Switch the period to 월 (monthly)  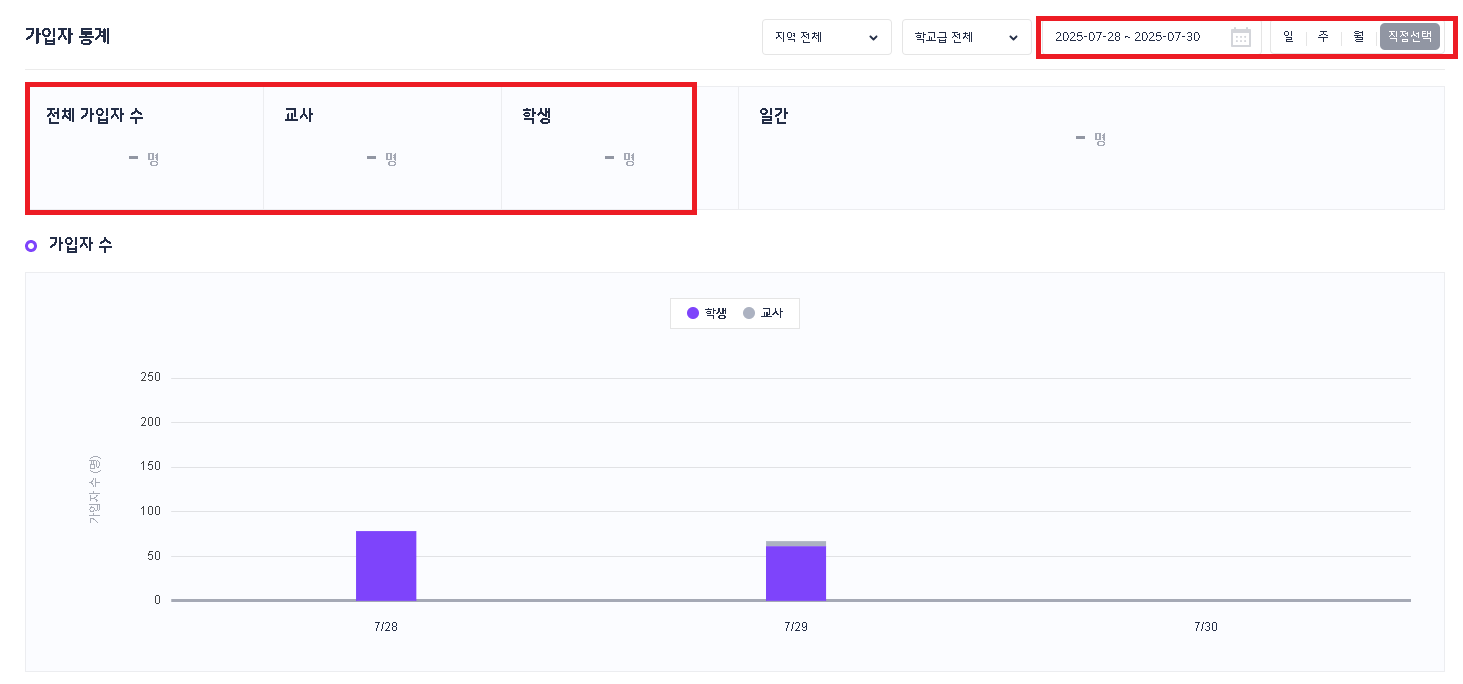[1358, 37]
